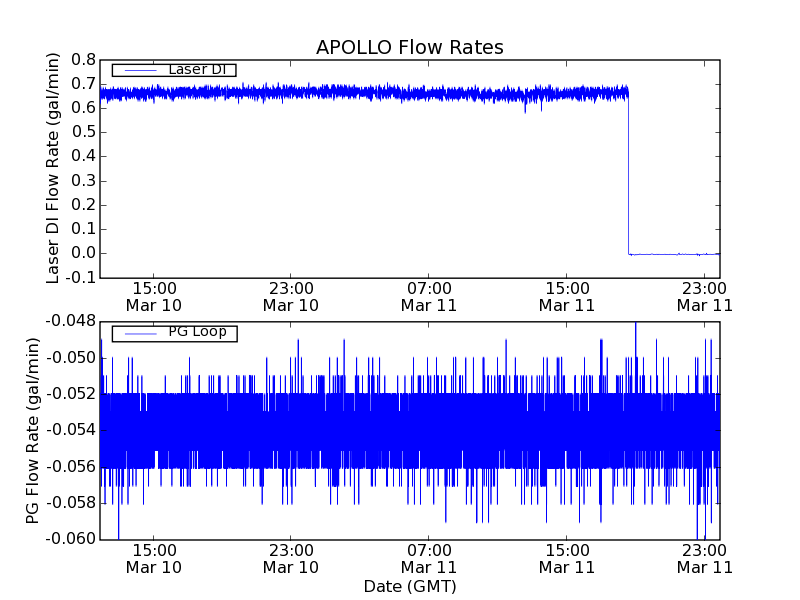800x600 pixels.
Task: Click the 0.5 tick on Laser DI axis
Action: (84, 132)
